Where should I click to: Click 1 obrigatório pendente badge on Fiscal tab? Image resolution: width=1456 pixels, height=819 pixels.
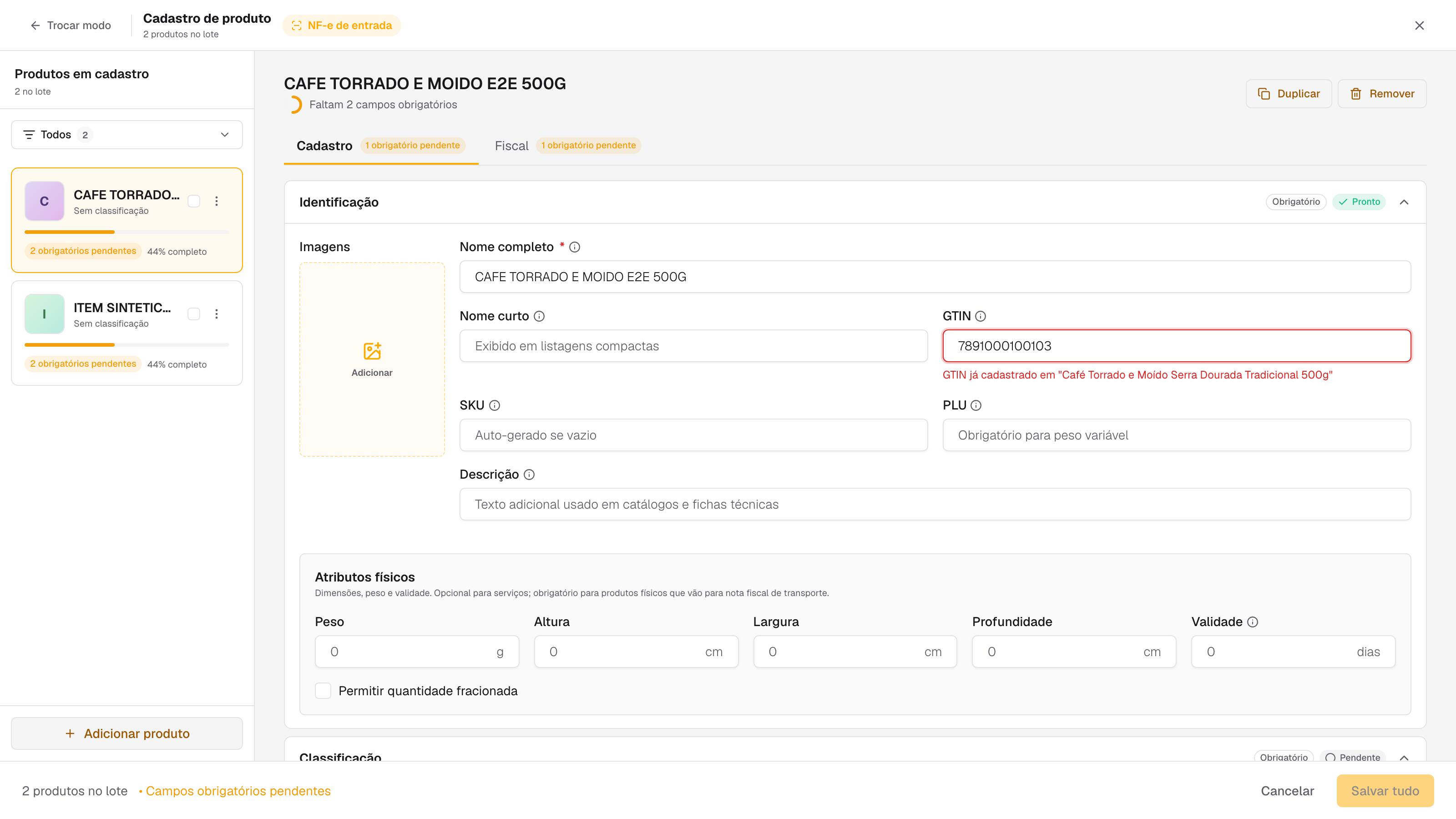click(x=588, y=145)
